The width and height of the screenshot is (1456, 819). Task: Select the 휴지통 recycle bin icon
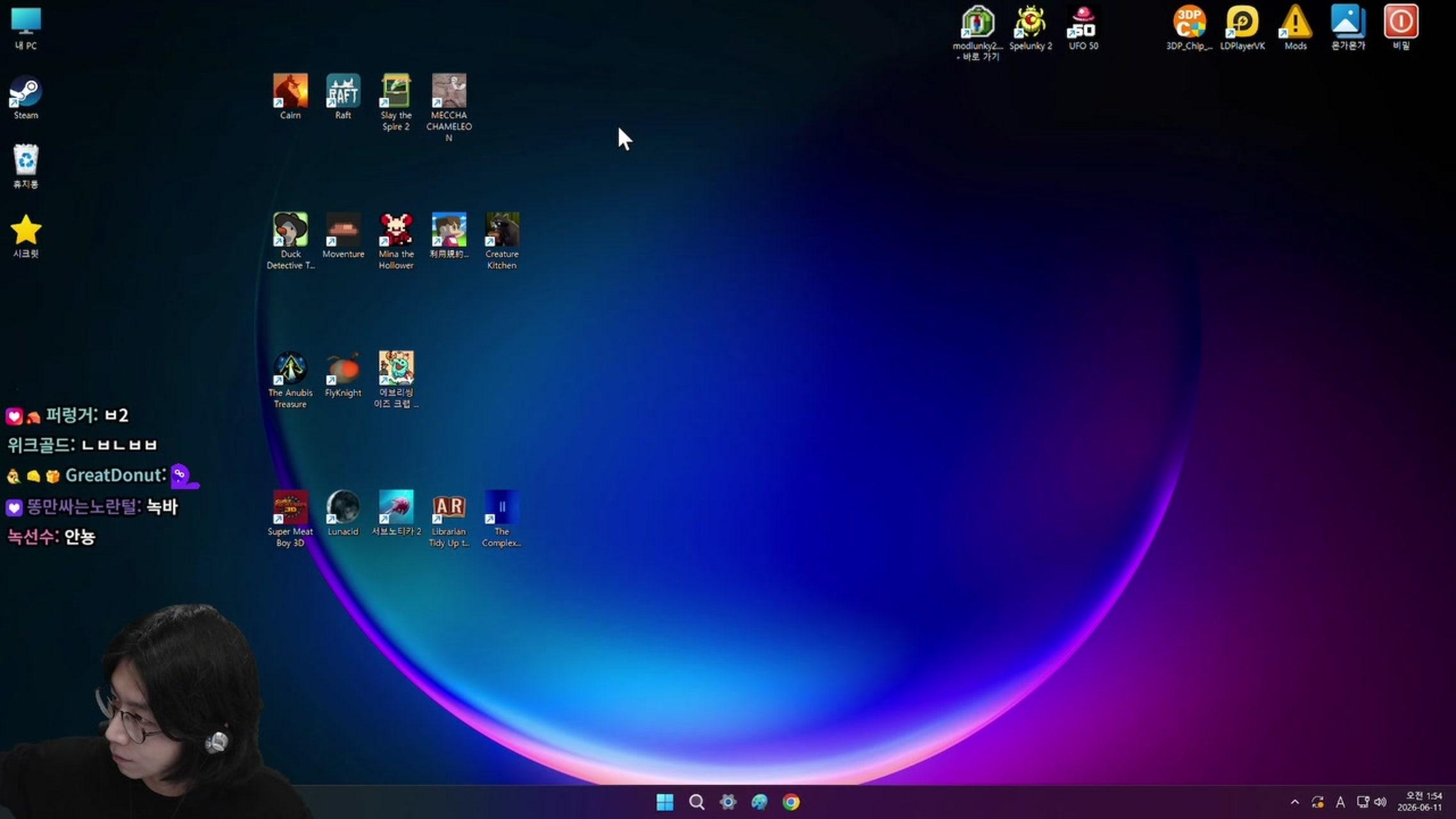coord(26,167)
